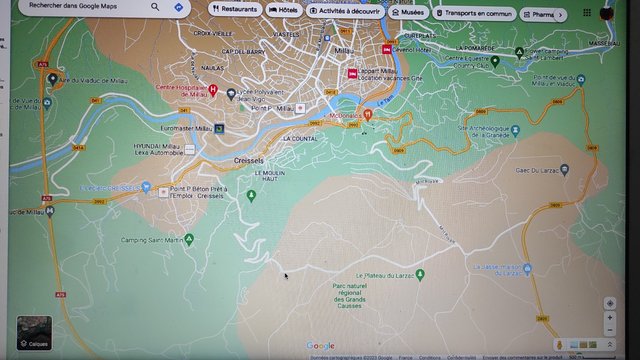Select the 'Transports en commun' chip
Viewport: 640px width, 360px height.
pos(474,13)
